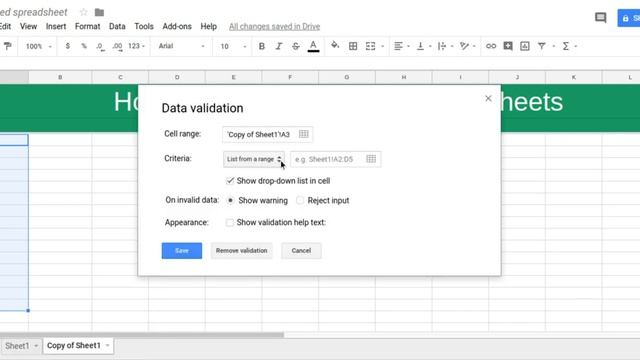Open the Format menu

[87, 27]
